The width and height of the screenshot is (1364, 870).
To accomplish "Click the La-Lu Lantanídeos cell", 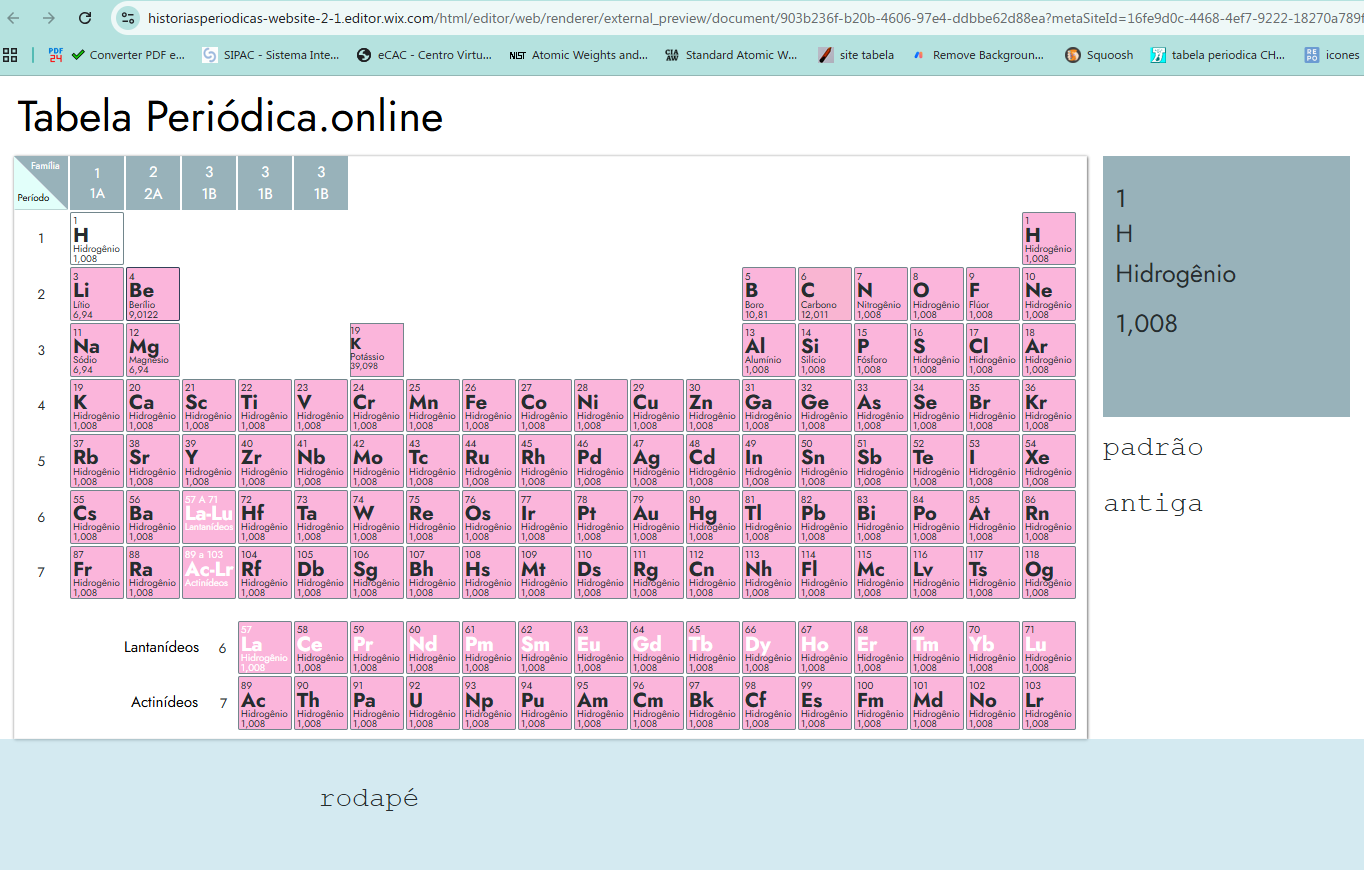I will tap(209, 517).
